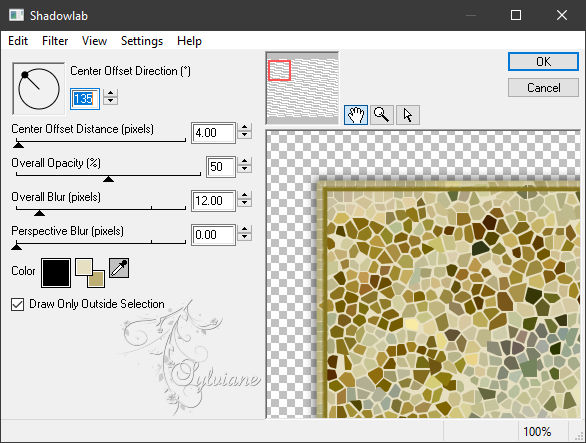Open the Settings menu
The width and height of the screenshot is (586, 443).
[142, 41]
